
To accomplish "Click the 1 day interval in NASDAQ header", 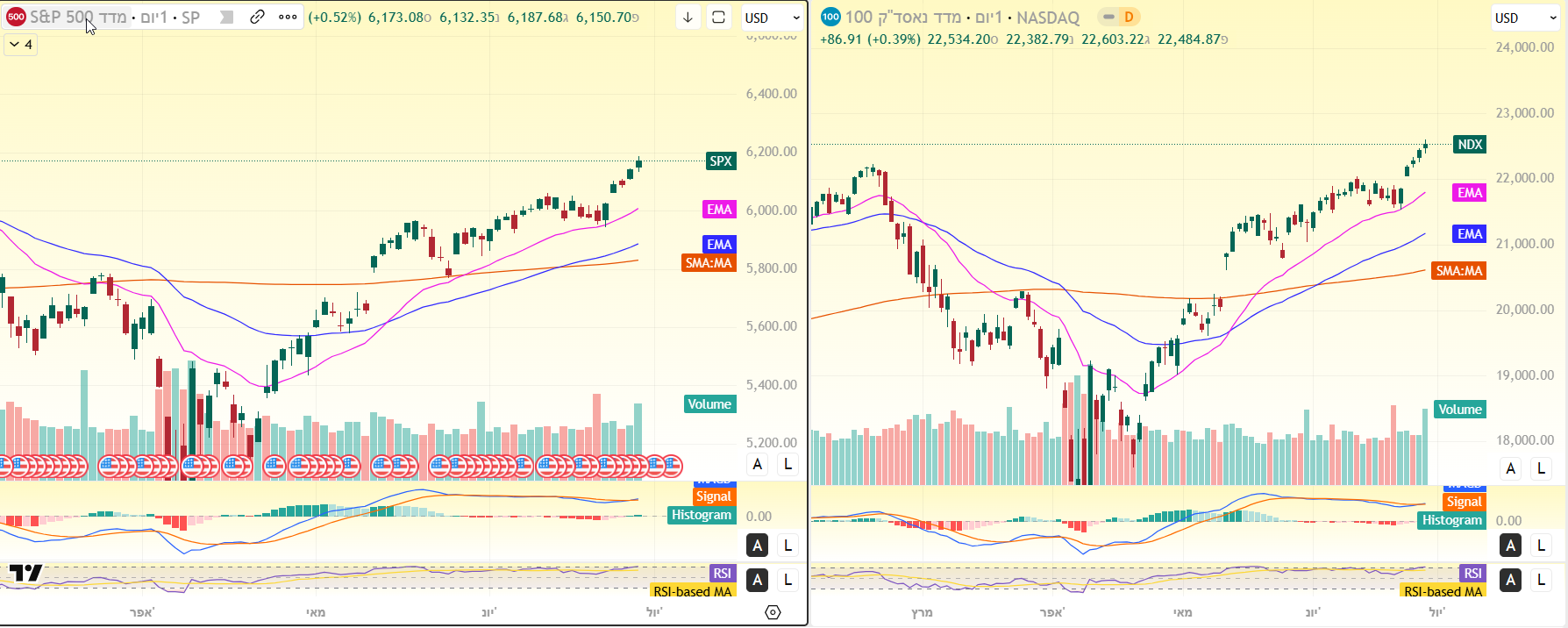I will (988, 17).
